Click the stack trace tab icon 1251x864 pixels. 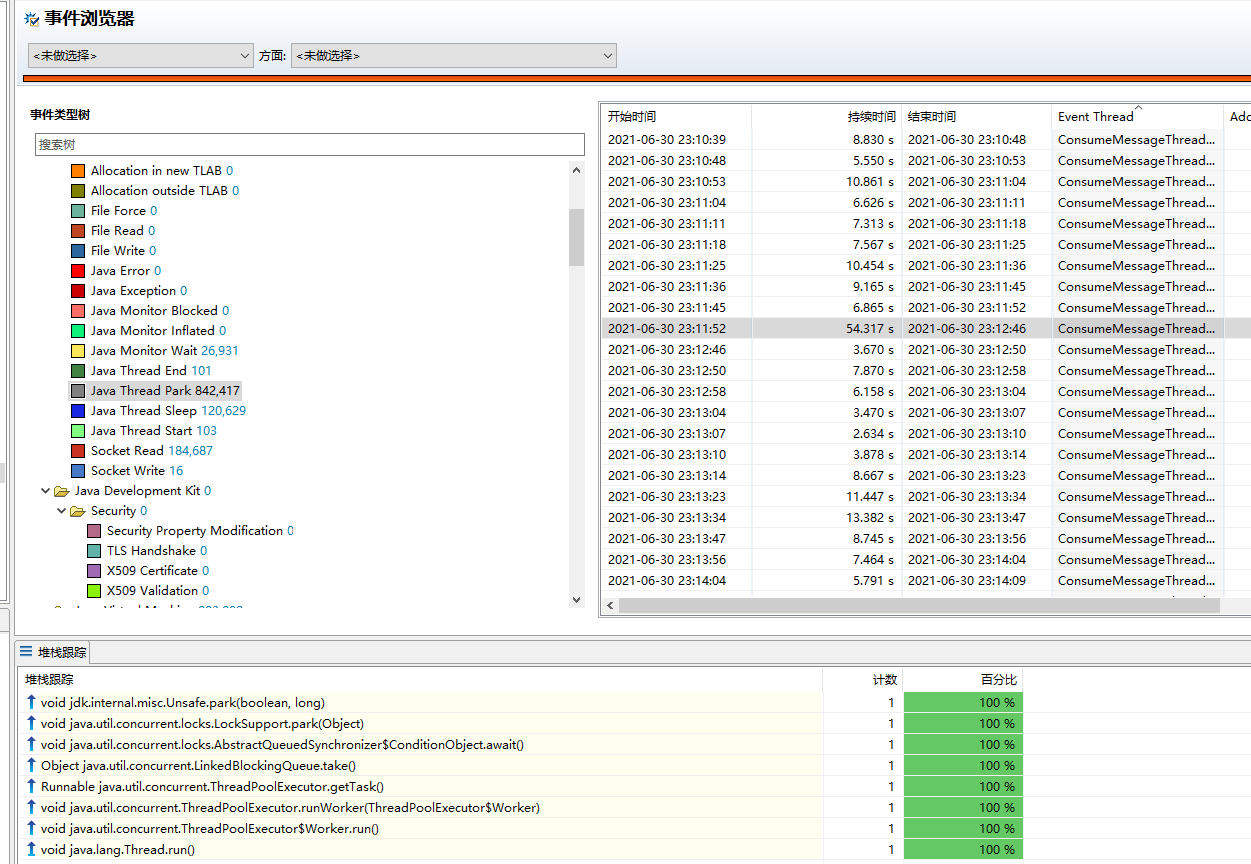(26, 652)
